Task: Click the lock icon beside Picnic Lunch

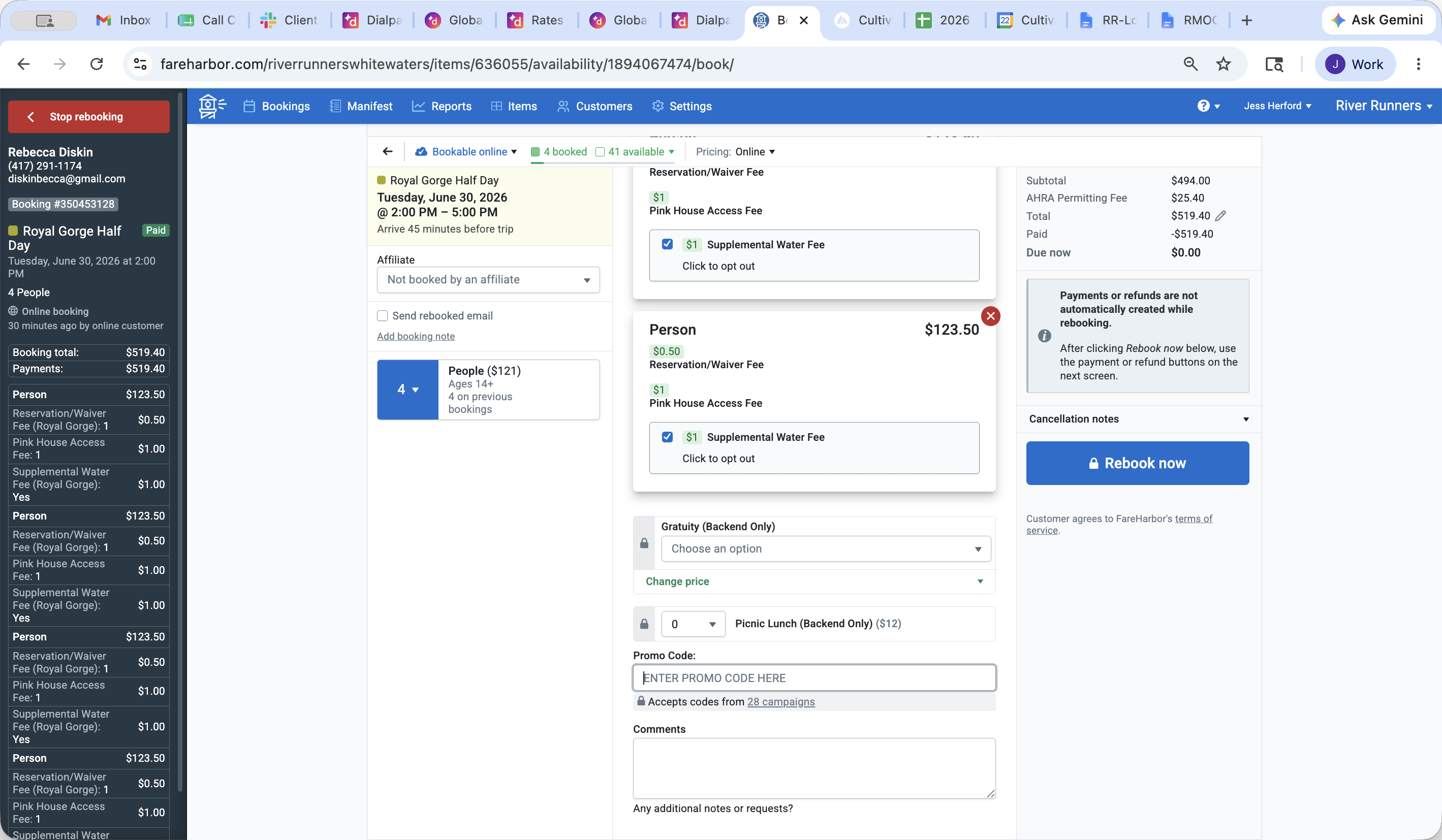Action: [644, 624]
